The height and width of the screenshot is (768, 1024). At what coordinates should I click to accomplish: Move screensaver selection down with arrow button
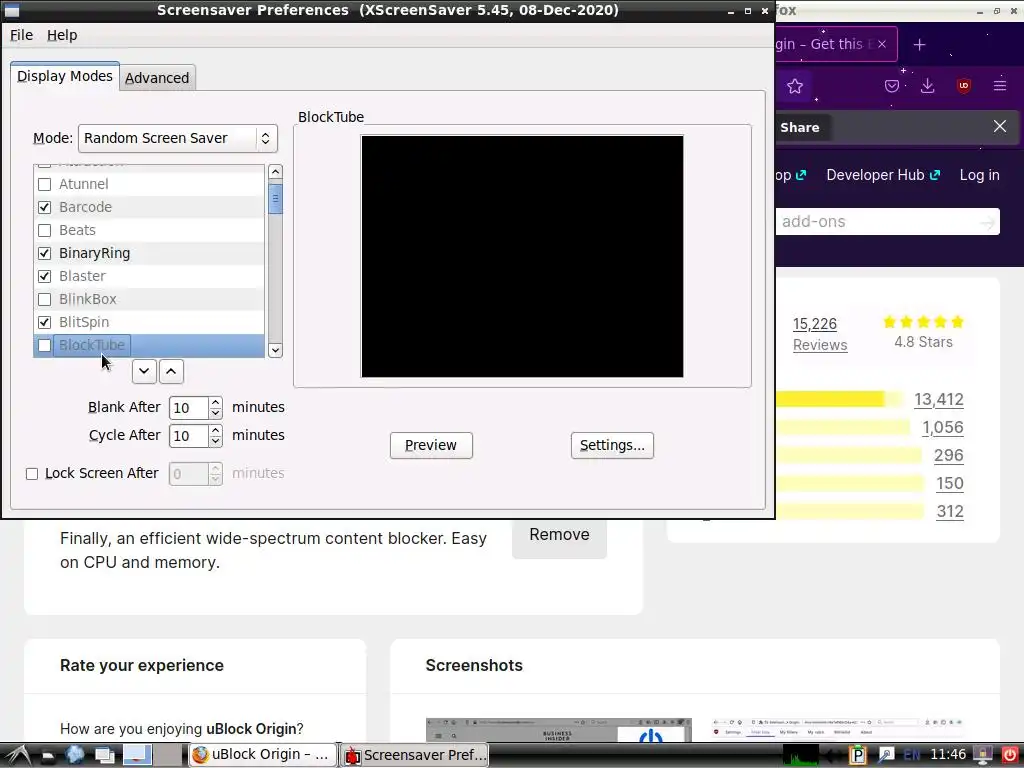click(144, 371)
